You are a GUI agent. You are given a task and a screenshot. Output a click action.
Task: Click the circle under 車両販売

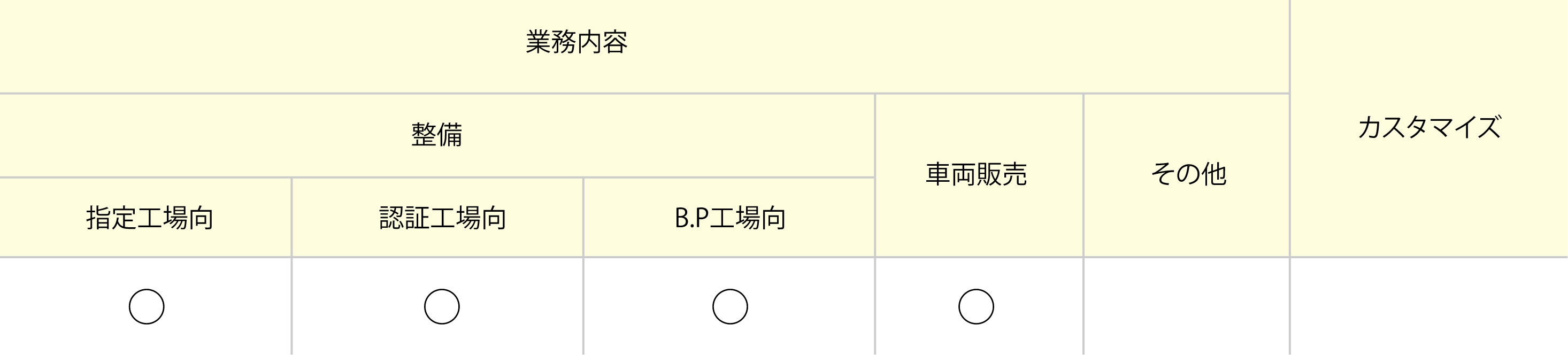tap(977, 306)
